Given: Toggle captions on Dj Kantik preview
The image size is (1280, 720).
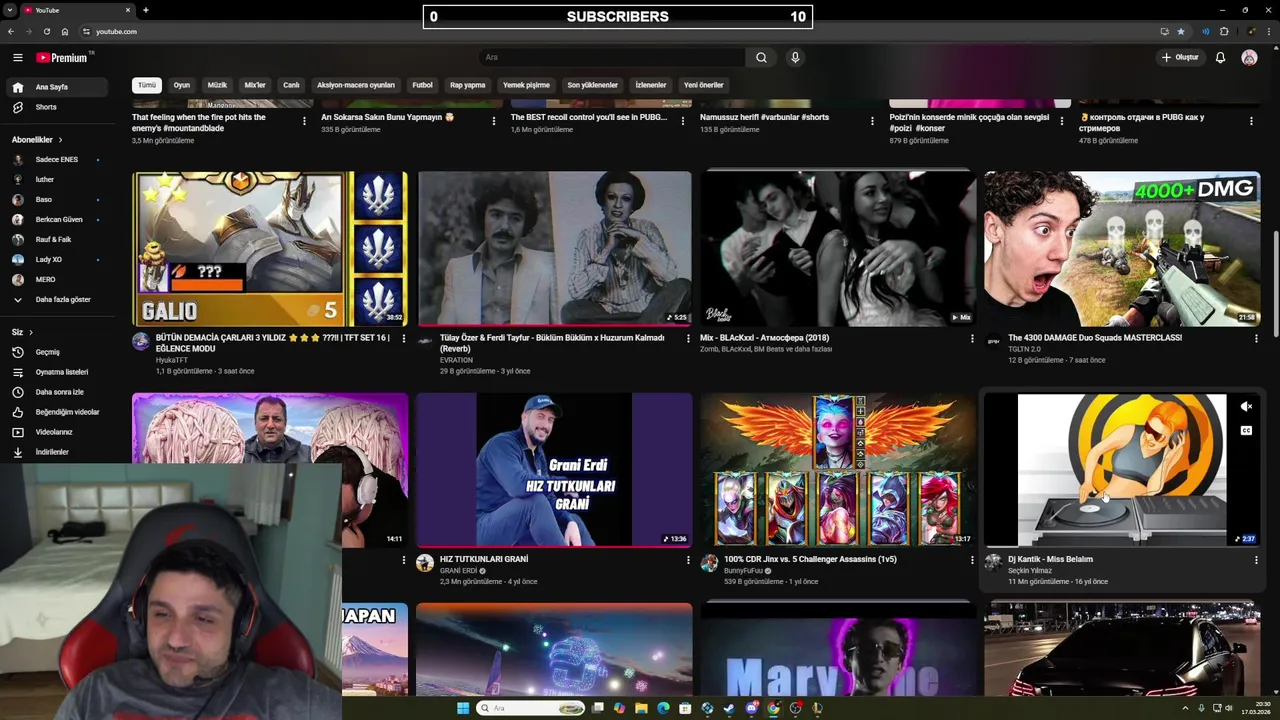Looking at the screenshot, I should click(x=1246, y=431).
